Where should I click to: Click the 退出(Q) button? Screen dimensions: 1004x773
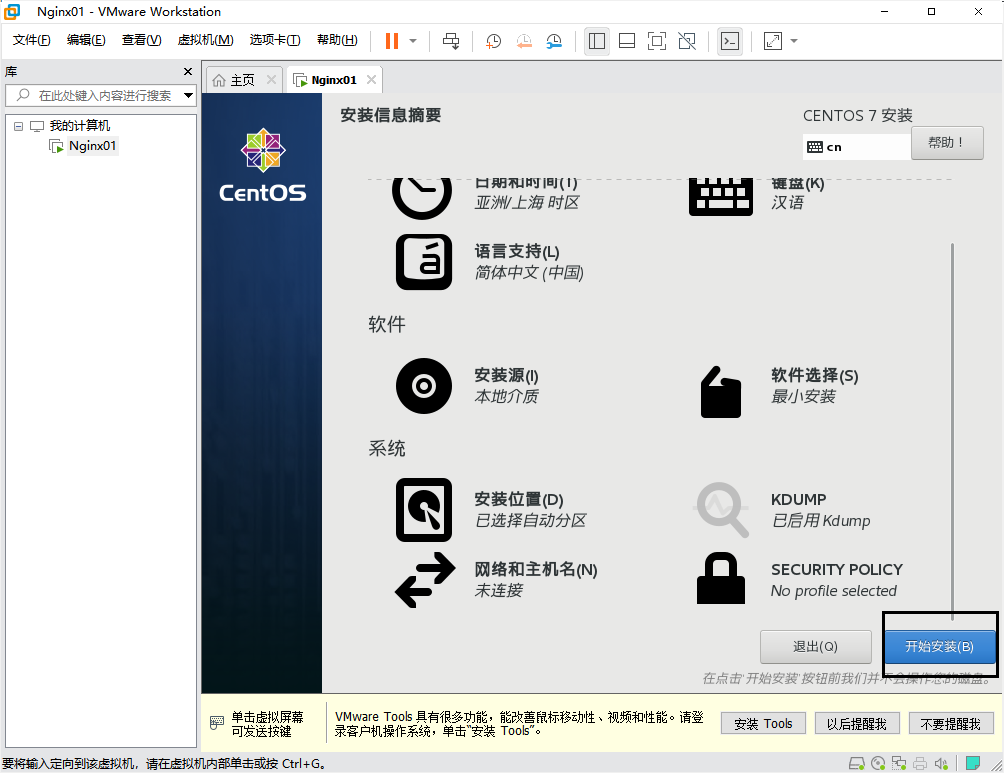click(815, 647)
